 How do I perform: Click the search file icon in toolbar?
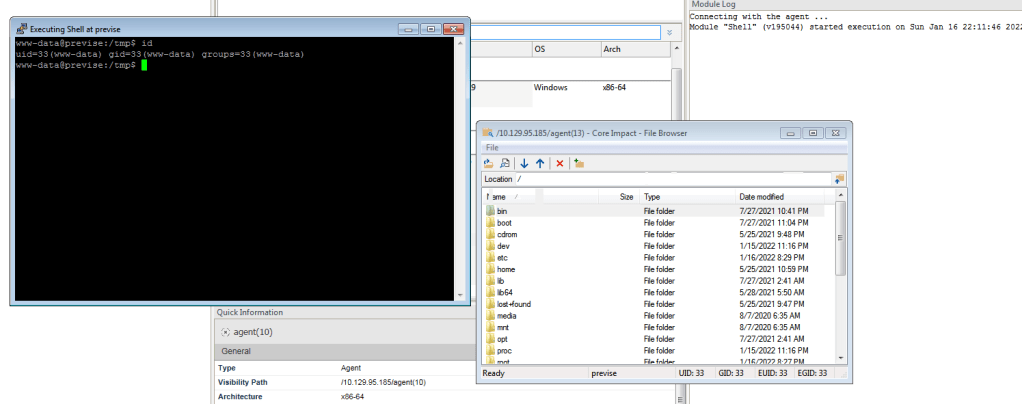coord(505,163)
